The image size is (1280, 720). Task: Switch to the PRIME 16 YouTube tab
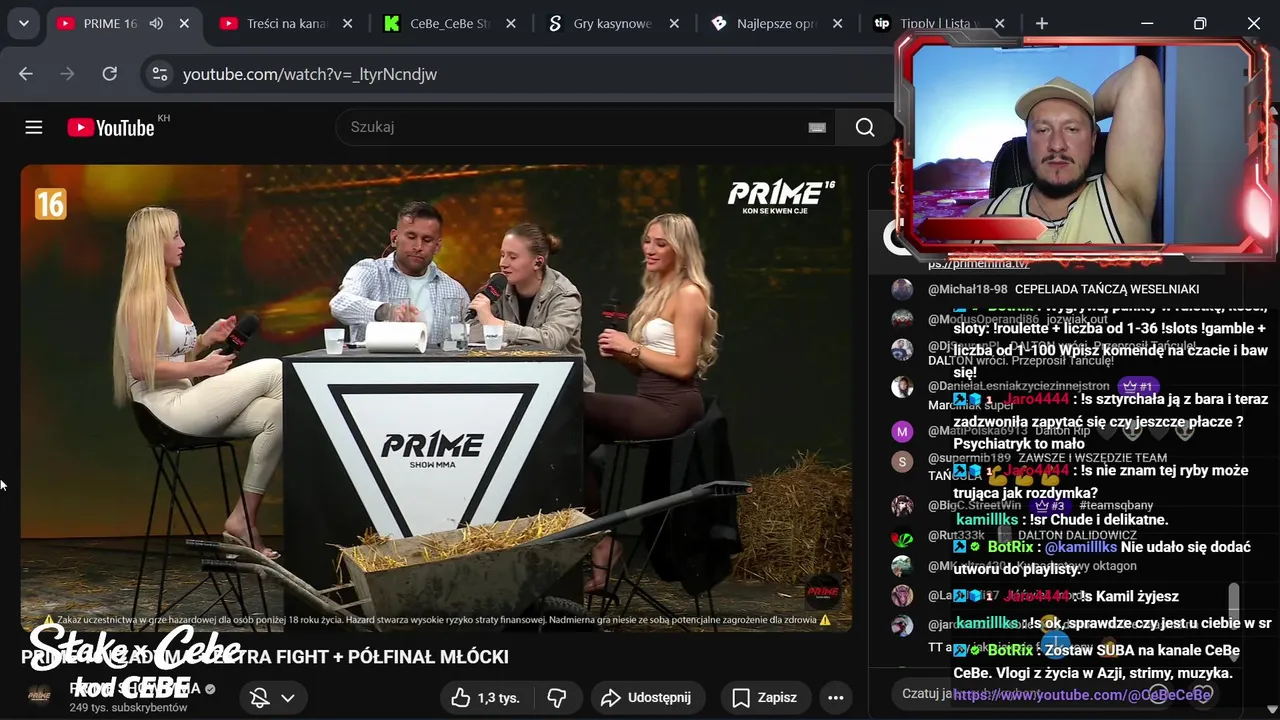(110, 23)
